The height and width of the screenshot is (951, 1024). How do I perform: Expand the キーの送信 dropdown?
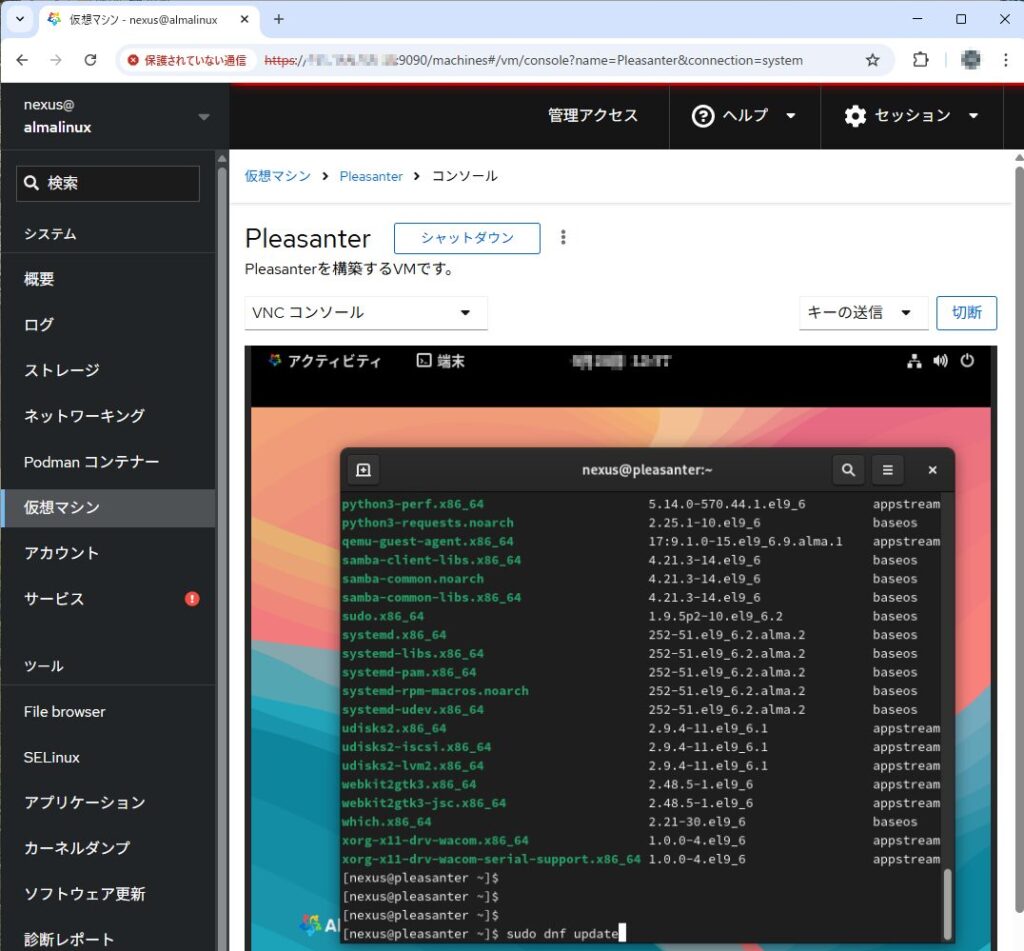[x=863, y=313]
